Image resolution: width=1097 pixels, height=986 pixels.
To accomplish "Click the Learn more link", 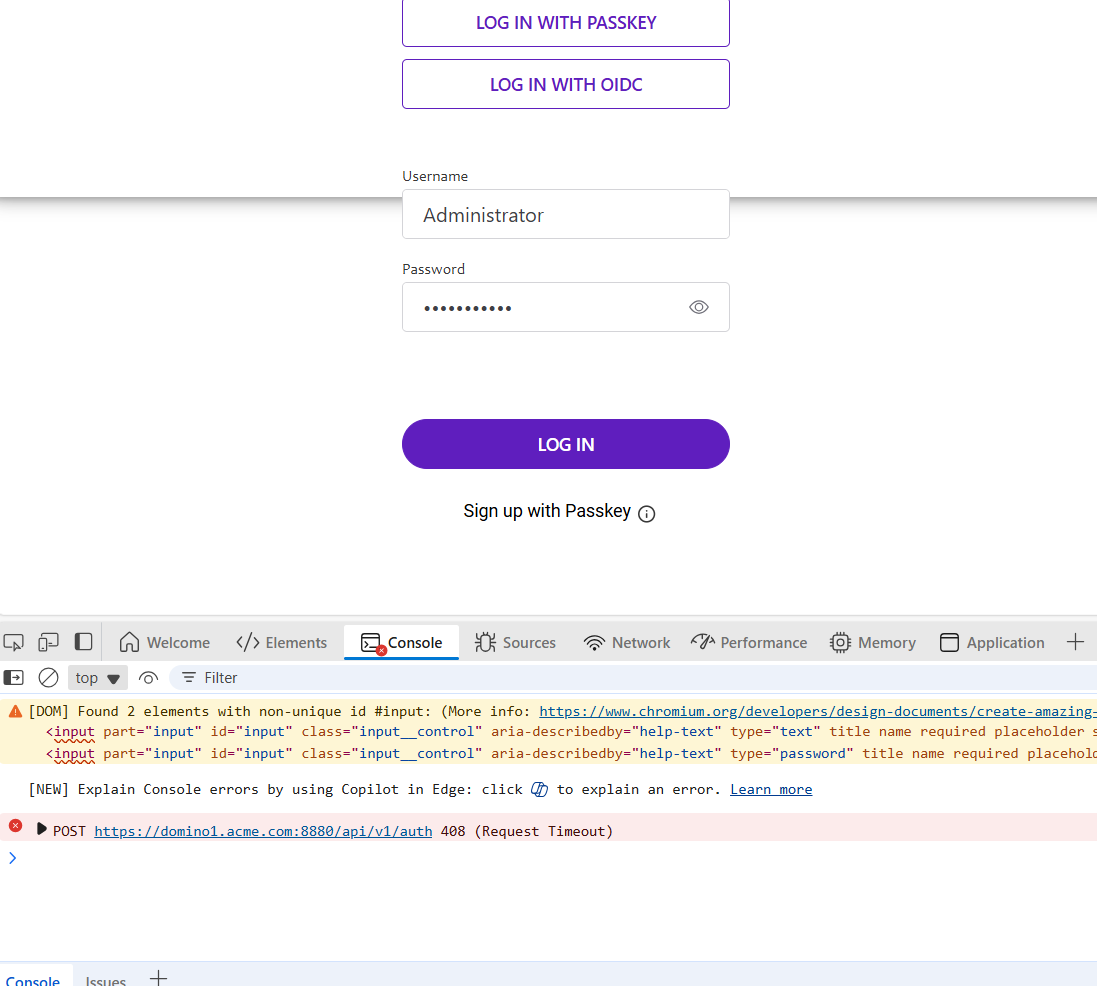I will pyautogui.click(x=770, y=789).
